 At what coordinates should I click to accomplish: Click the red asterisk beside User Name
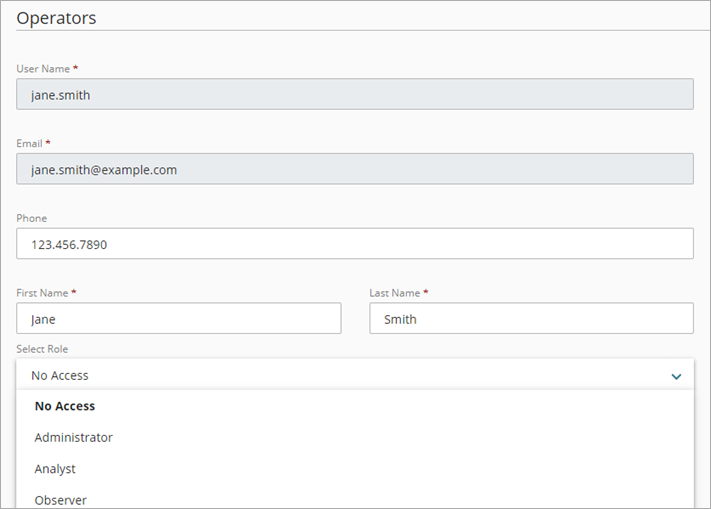tap(75, 68)
